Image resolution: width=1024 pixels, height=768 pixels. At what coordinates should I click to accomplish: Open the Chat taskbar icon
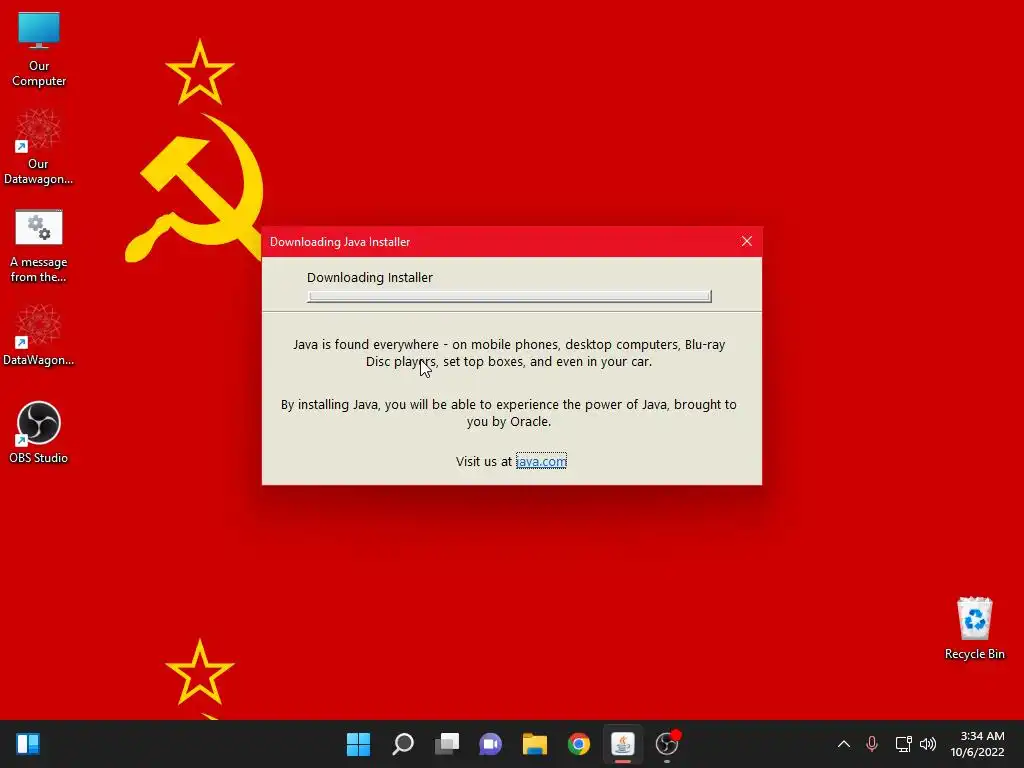point(490,744)
